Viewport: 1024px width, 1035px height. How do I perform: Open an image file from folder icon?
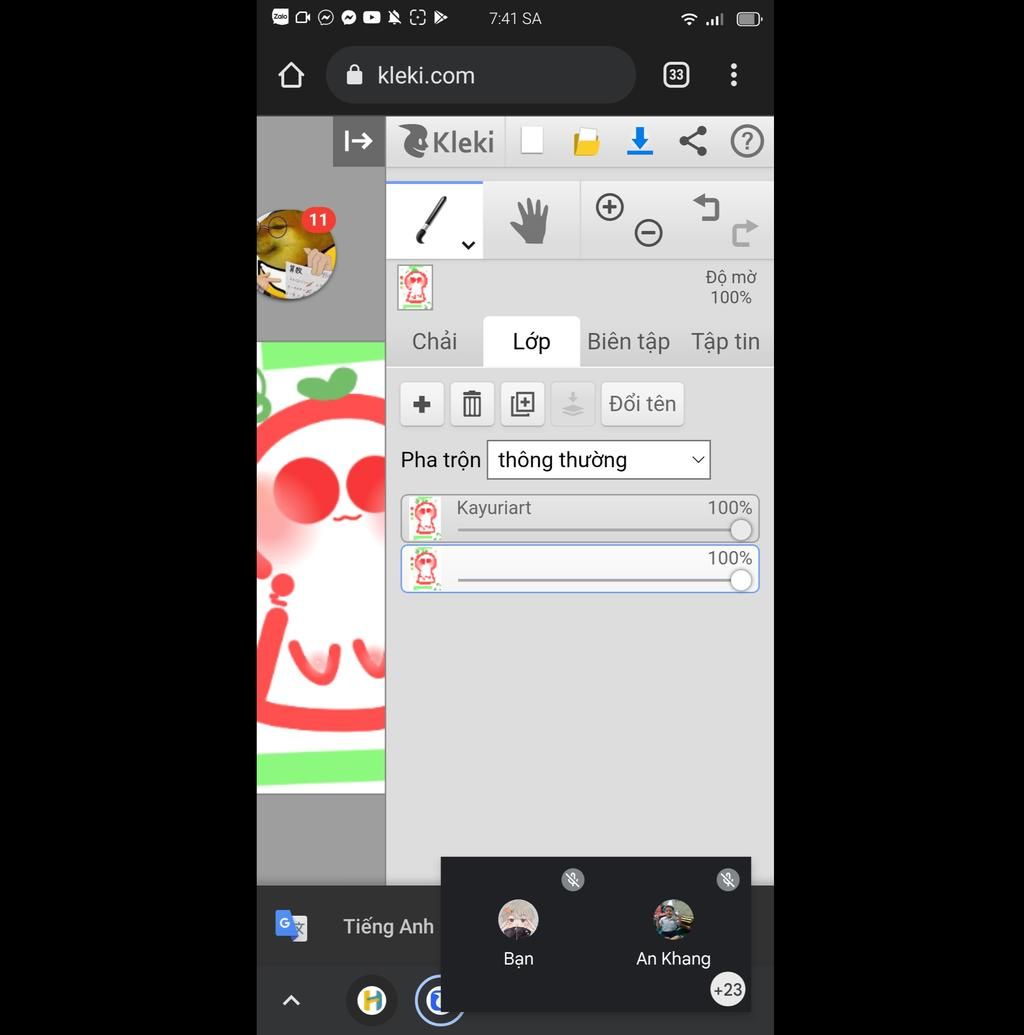586,141
